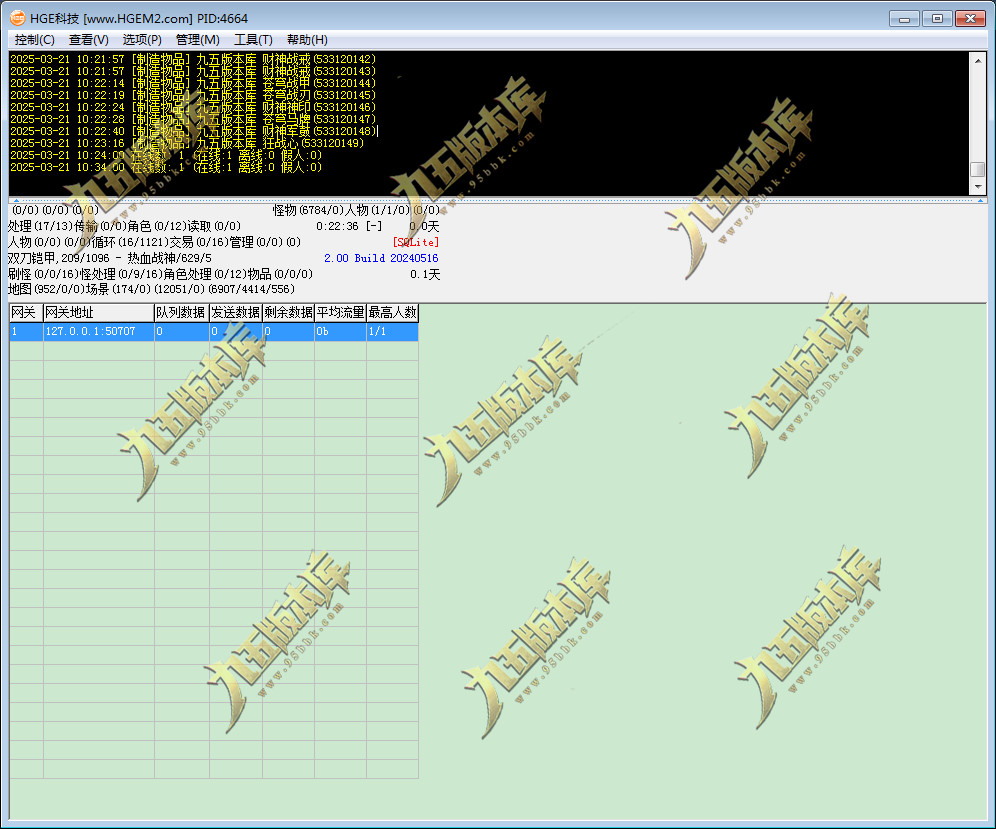Click the 2.00 Build 20240516 version text
996x829 pixels.
tap(381, 258)
